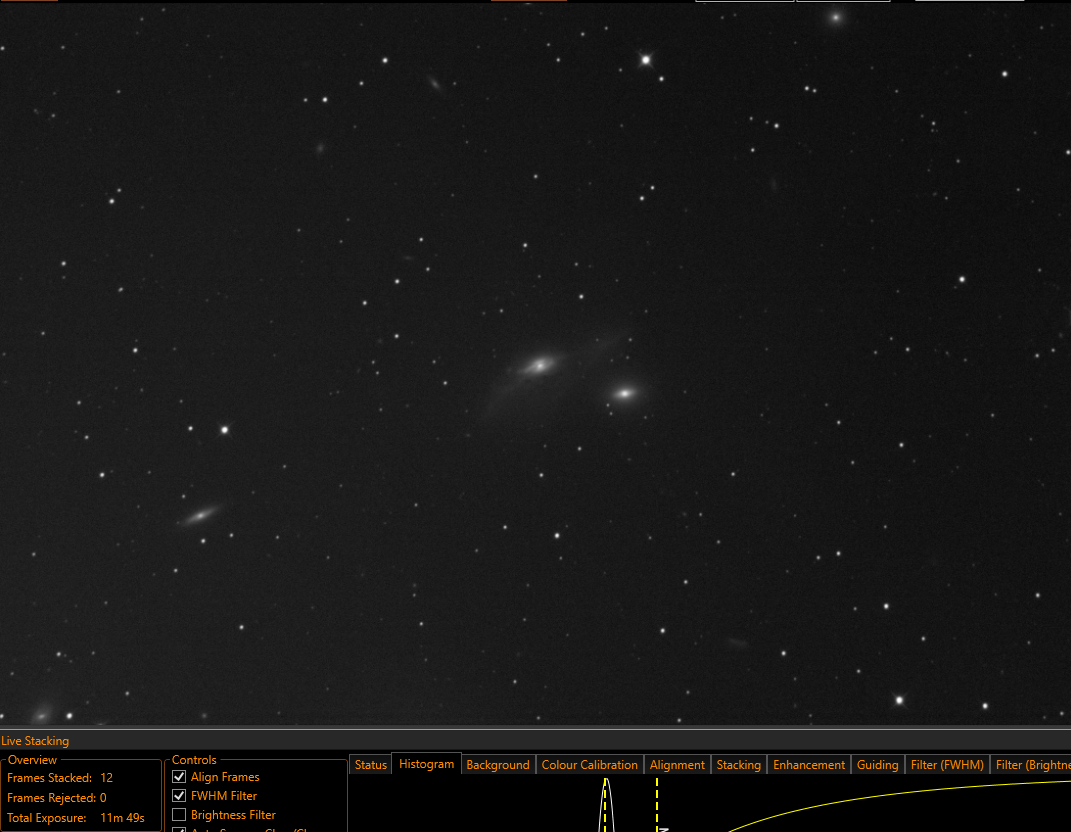The image size is (1071, 832).
Task: Show the Stacking tab
Action: (738, 764)
